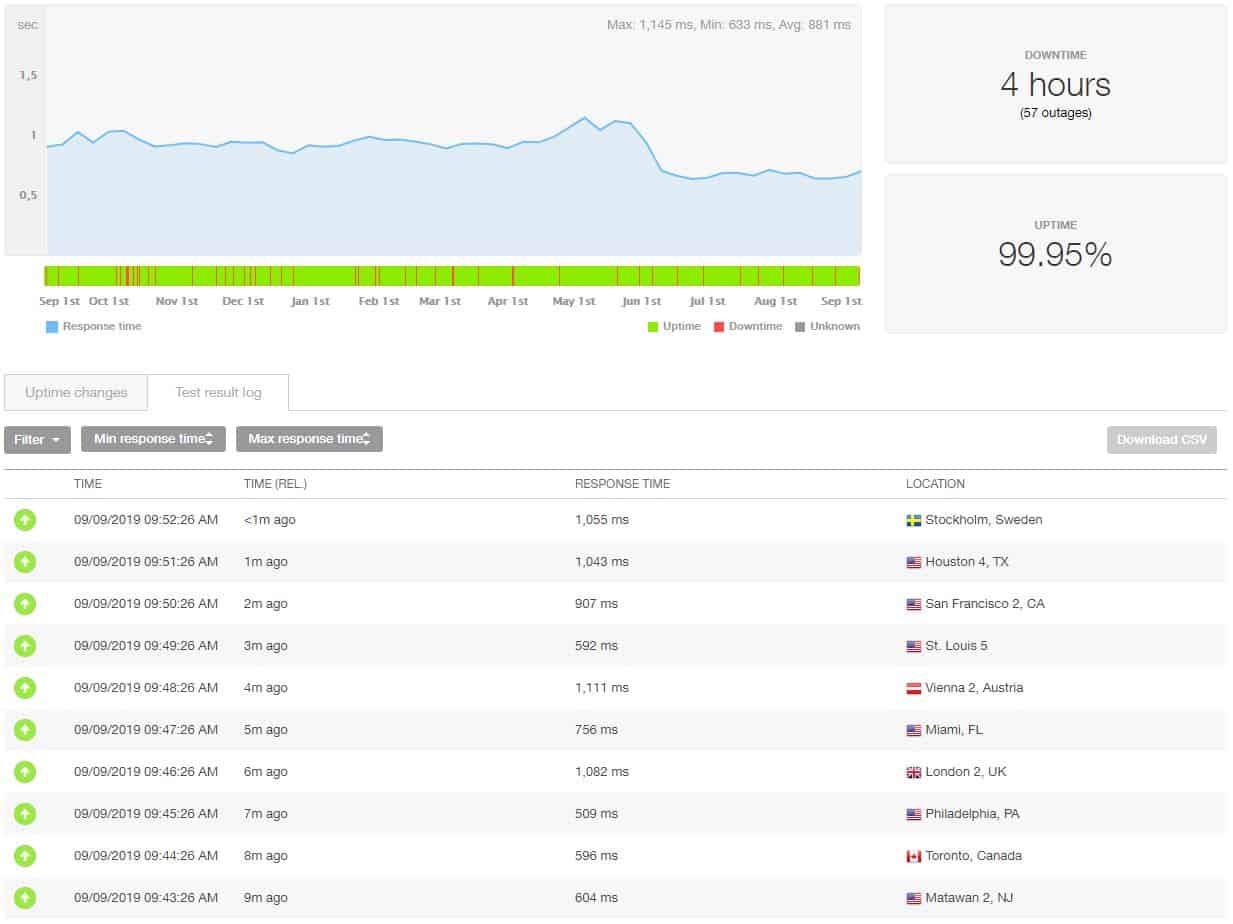Click the 09/09/2019 09:49:26 AM timestamp

coord(146,646)
